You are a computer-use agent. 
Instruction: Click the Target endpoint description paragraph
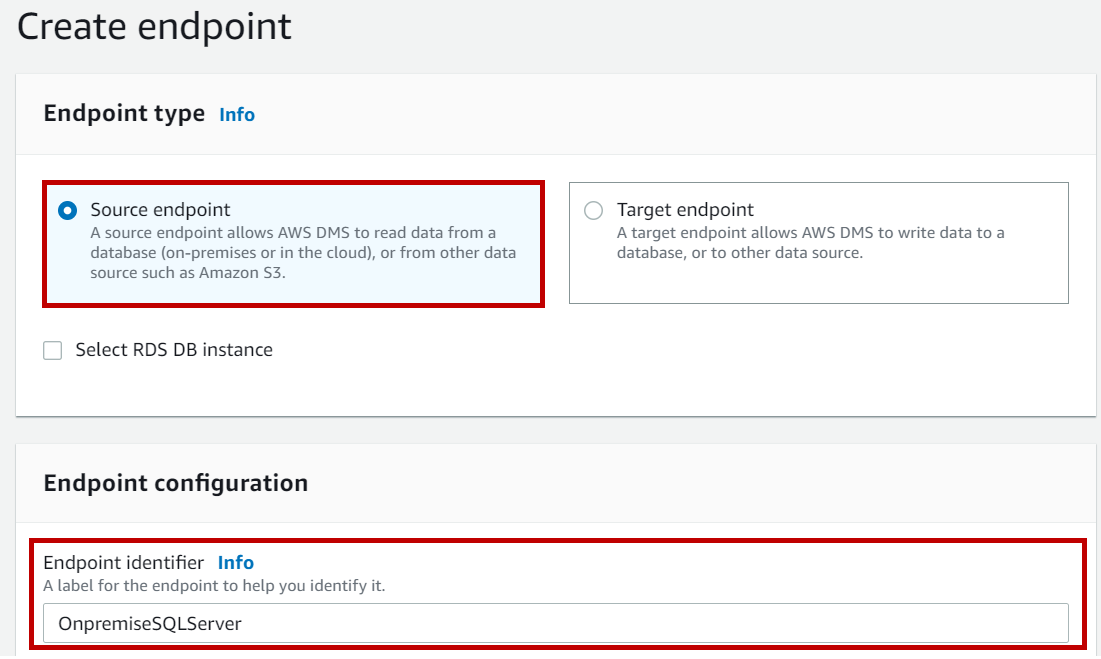point(810,243)
